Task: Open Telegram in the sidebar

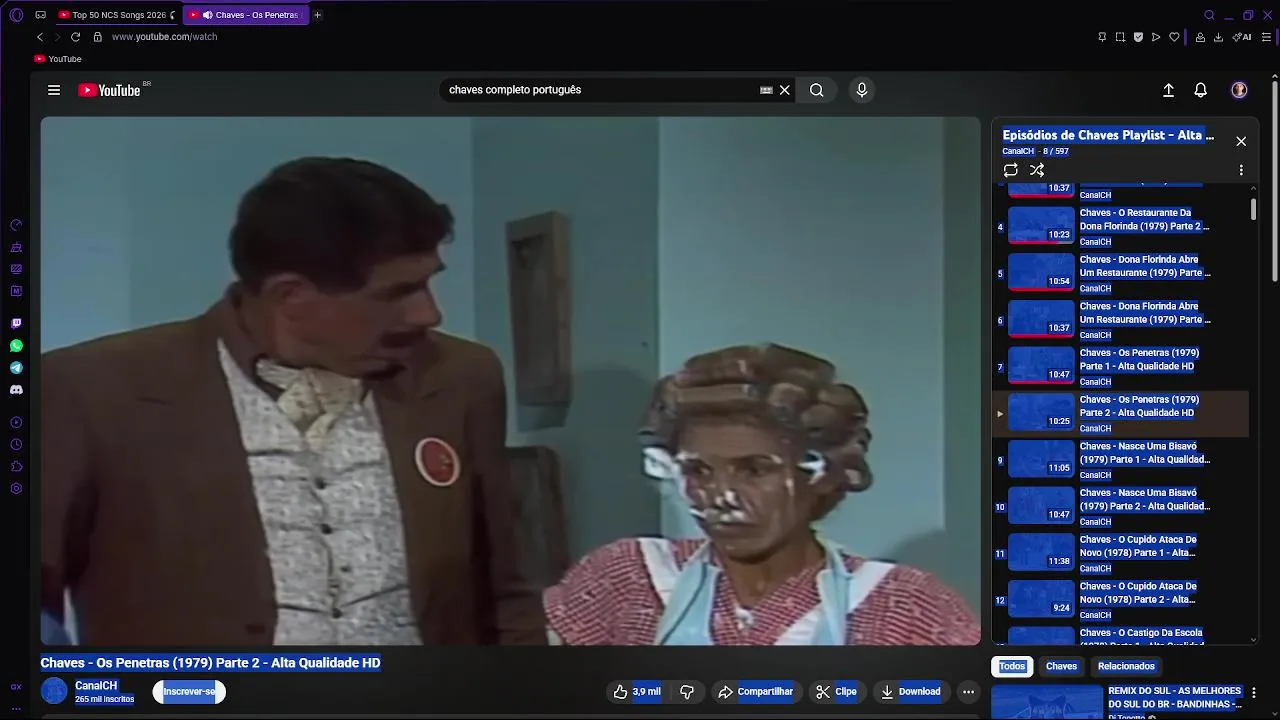Action: pos(16,368)
